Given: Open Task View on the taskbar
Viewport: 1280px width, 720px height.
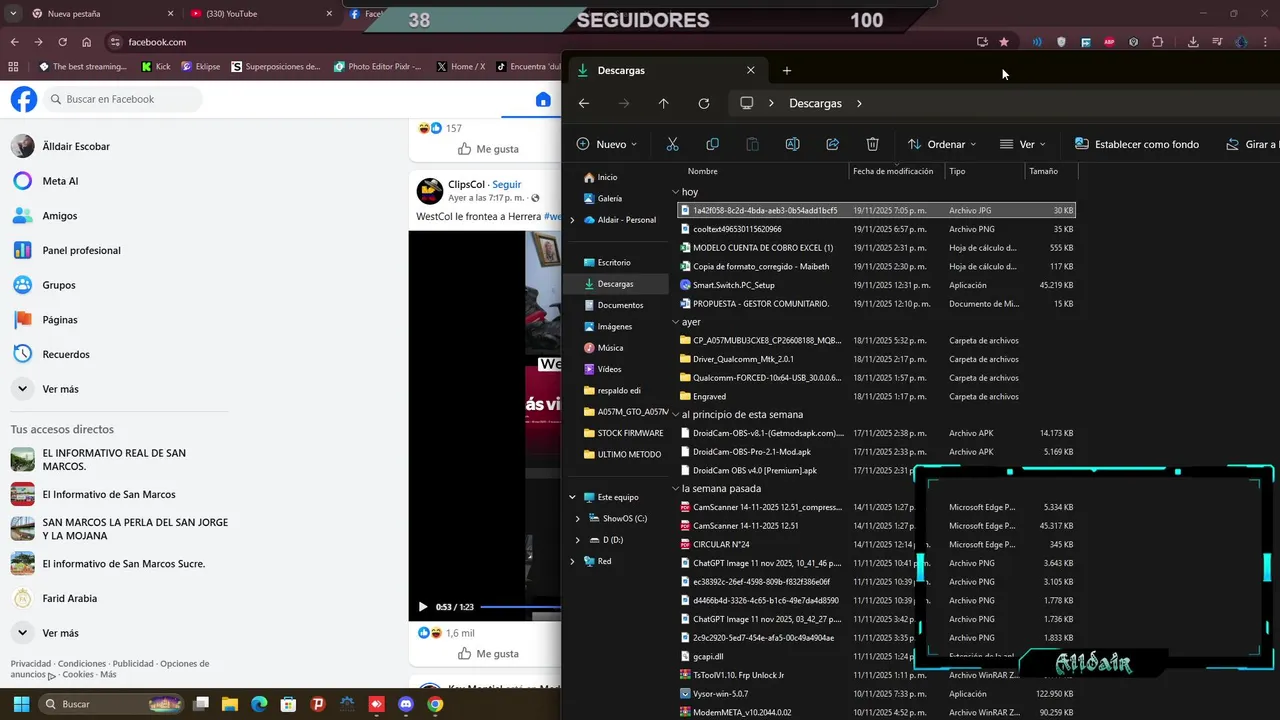Looking at the screenshot, I should tap(201, 704).
